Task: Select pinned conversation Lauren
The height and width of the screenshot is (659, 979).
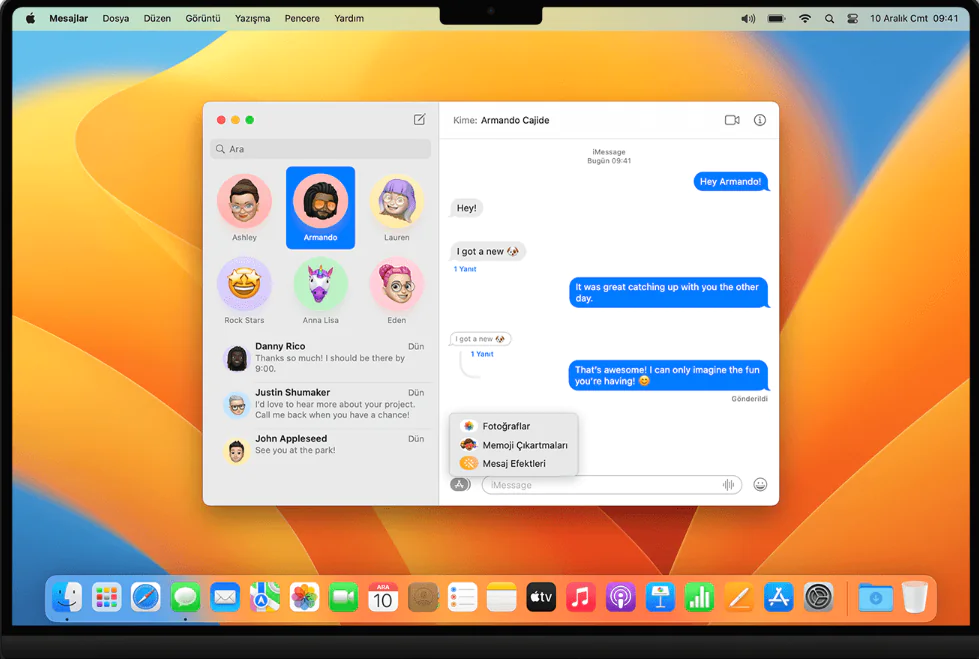Action: (x=396, y=208)
